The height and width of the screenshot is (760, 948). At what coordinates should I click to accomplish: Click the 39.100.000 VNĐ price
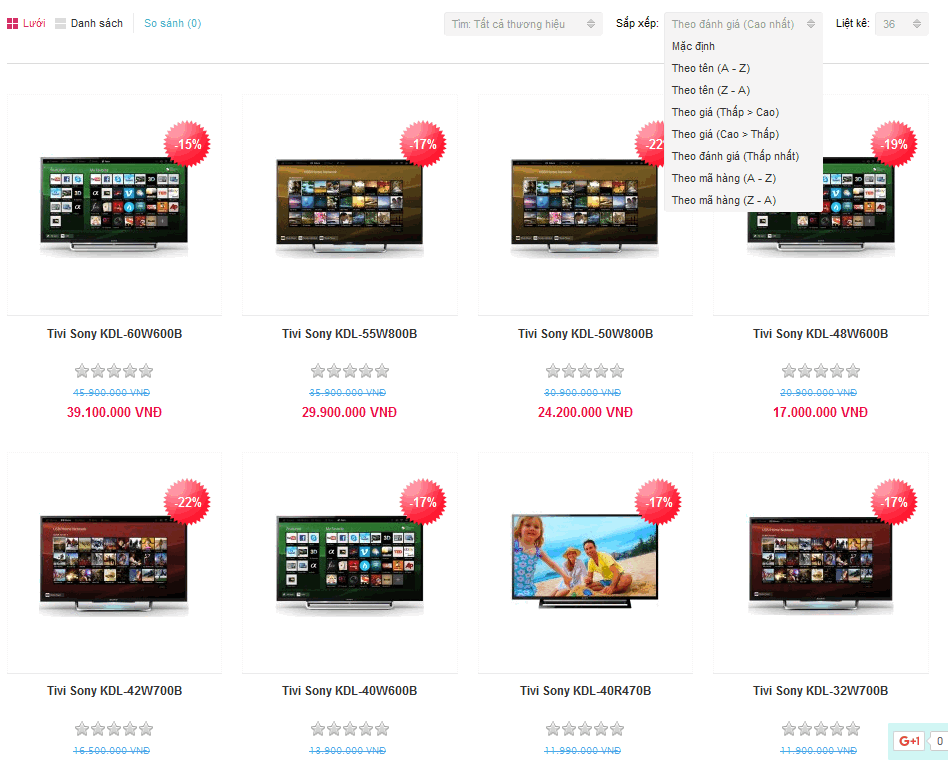point(114,412)
